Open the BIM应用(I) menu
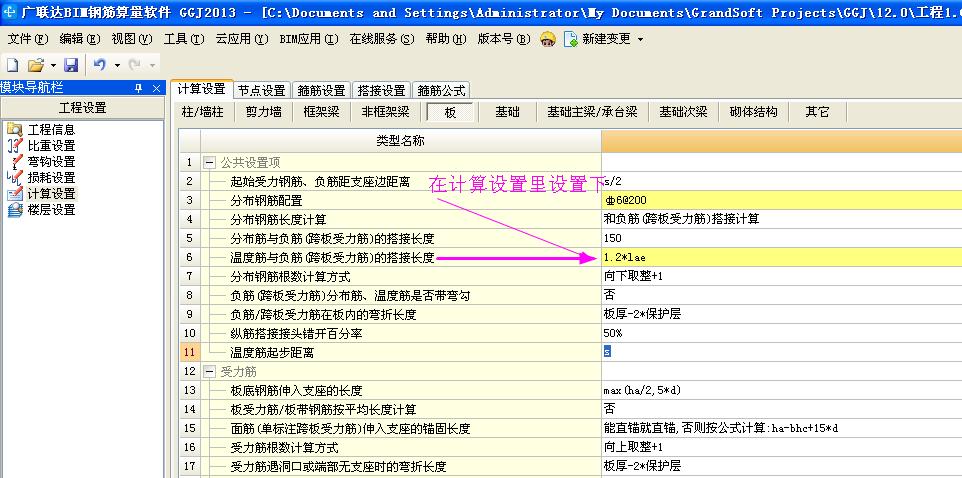This screenshot has width=962, height=478. (309, 39)
